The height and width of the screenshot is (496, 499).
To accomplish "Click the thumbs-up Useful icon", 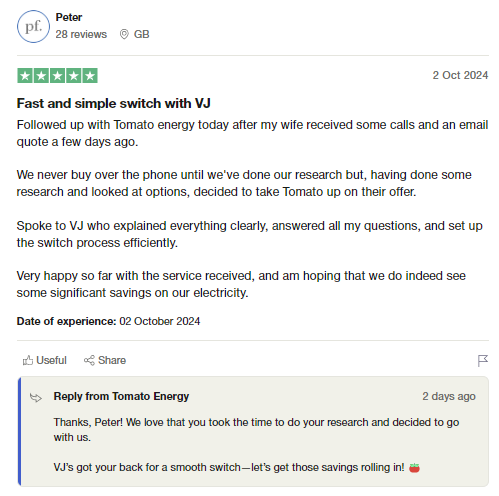I will coord(28,360).
